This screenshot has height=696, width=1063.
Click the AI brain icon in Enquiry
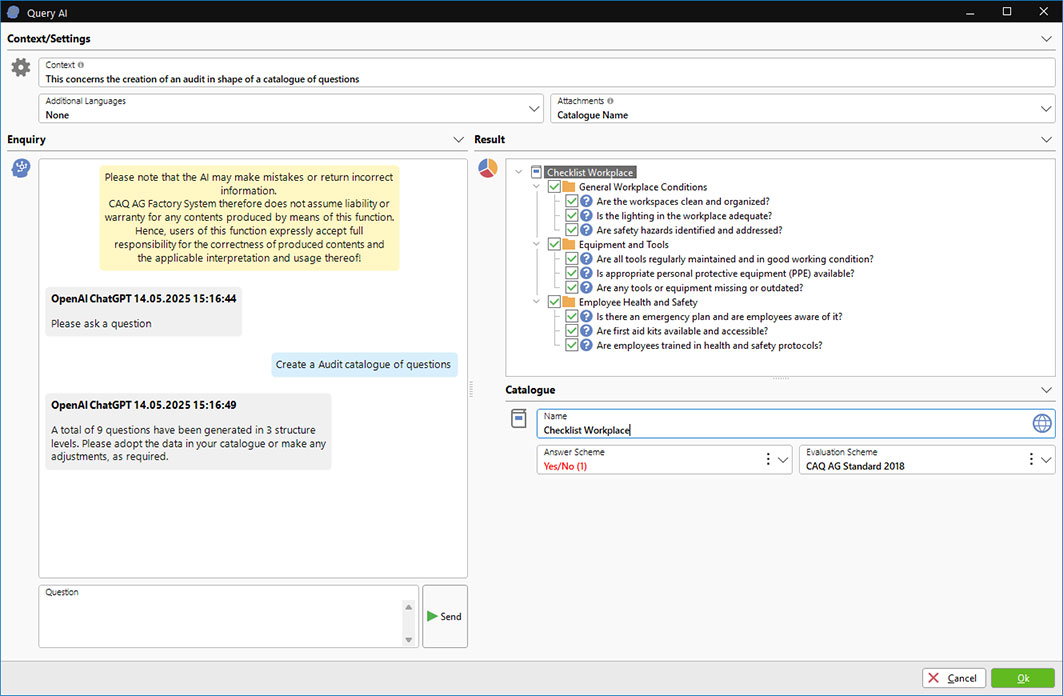[x=20, y=168]
